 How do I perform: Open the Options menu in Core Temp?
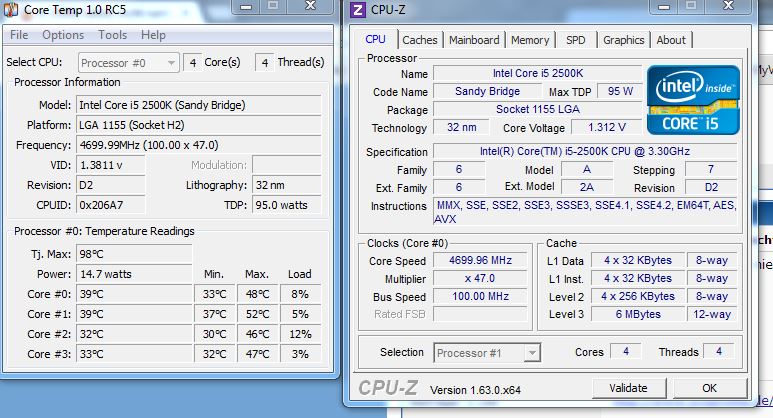63,35
